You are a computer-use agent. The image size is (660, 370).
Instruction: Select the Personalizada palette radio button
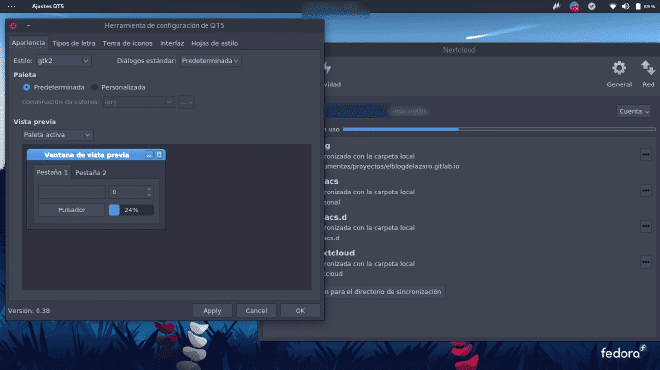click(x=94, y=87)
